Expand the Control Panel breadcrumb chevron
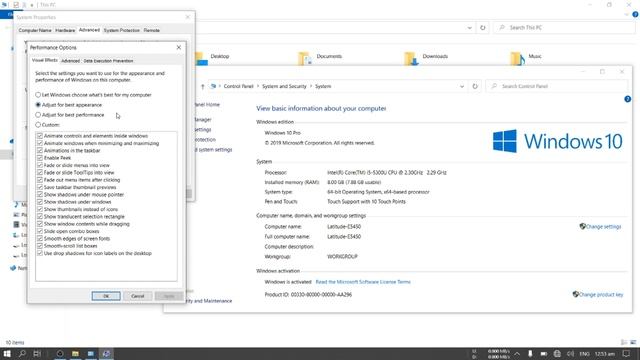640x360 pixels. click(x=258, y=87)
